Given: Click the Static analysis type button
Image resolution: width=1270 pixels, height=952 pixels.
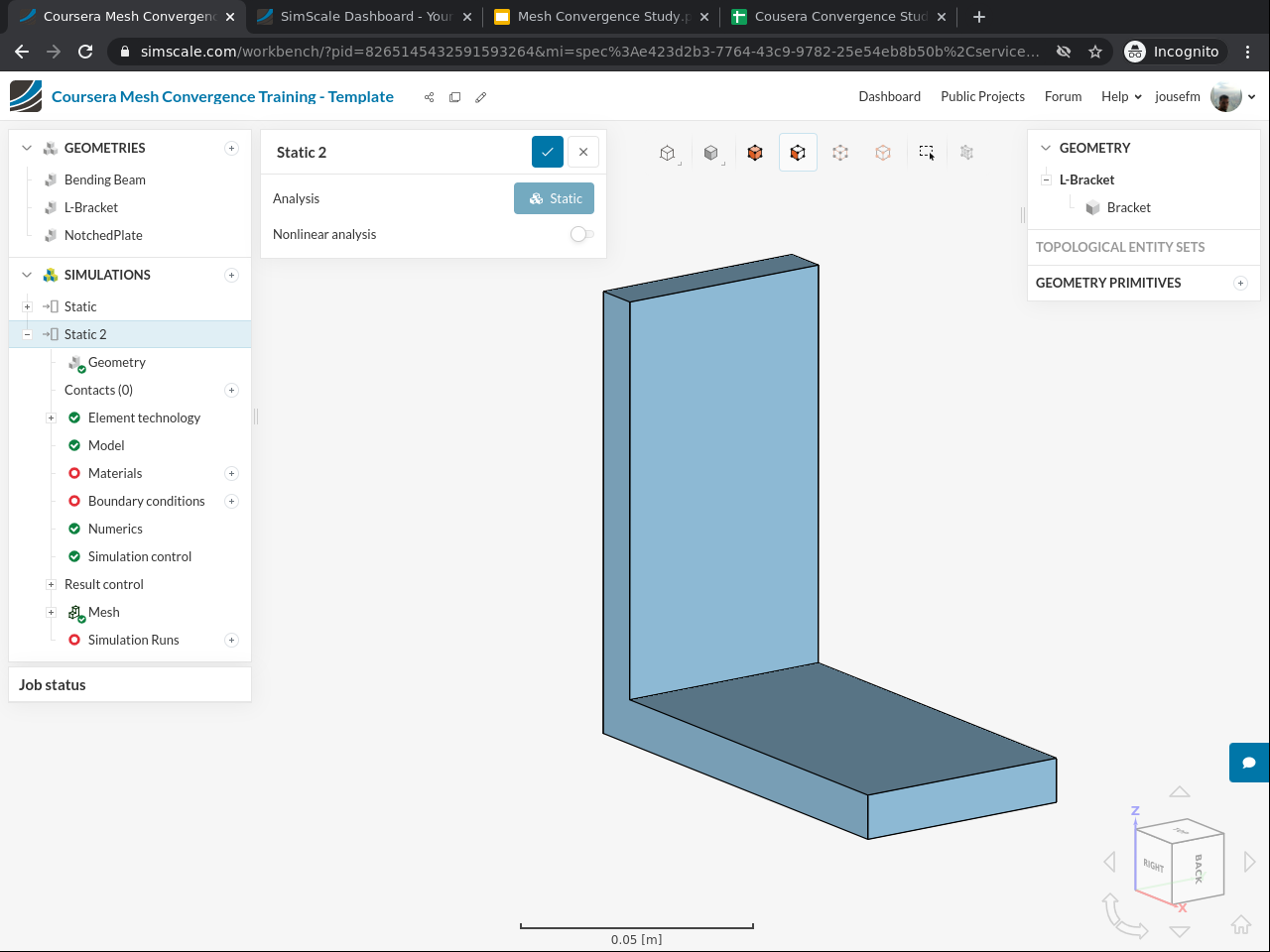Looking at the screenshot, I should pyautogui.click(x=555, y=198).
